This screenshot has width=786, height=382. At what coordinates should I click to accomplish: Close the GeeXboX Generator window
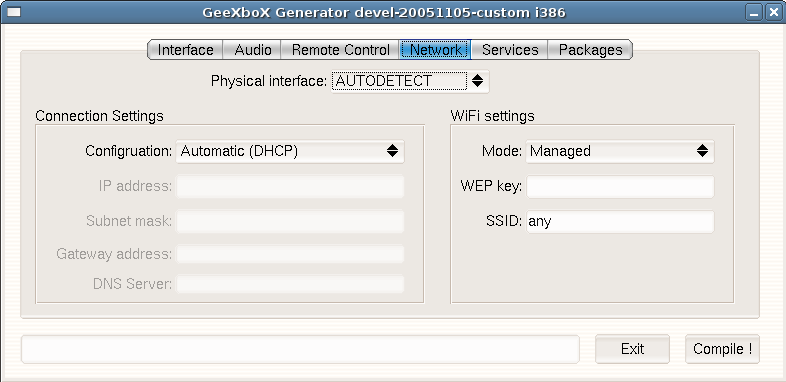click(773, 13)
